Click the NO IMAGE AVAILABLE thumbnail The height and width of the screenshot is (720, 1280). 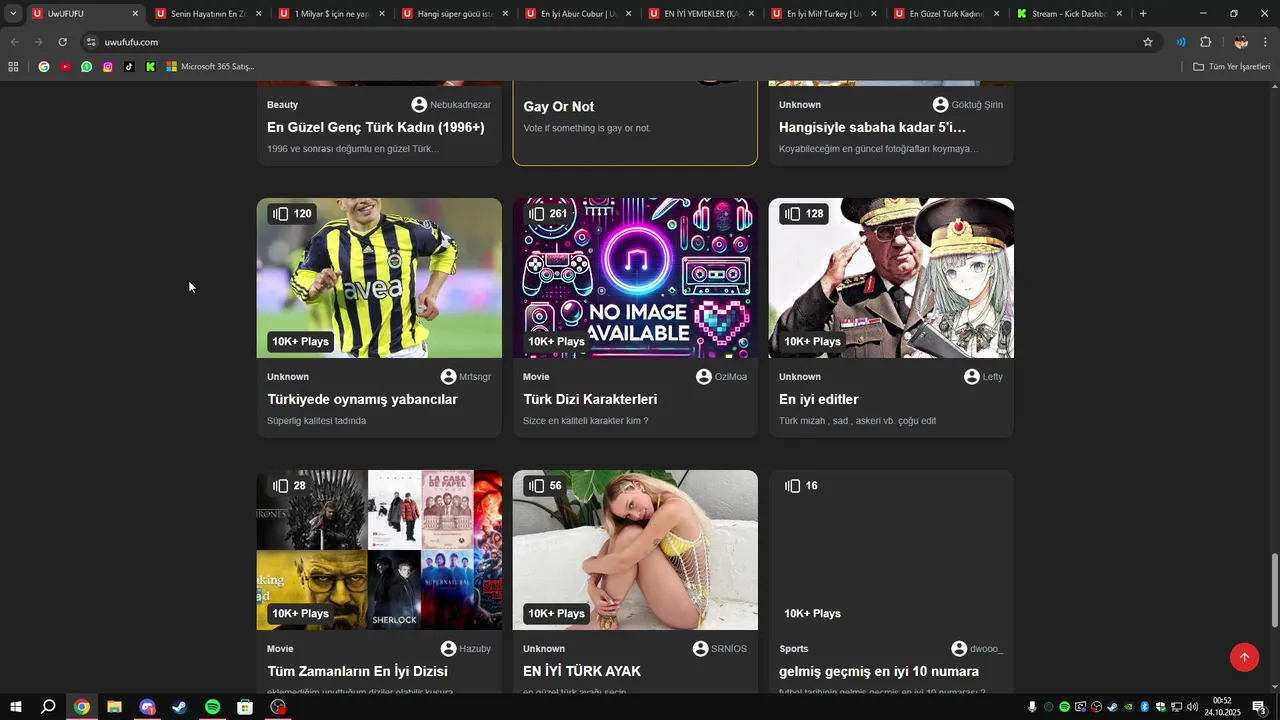635,278
